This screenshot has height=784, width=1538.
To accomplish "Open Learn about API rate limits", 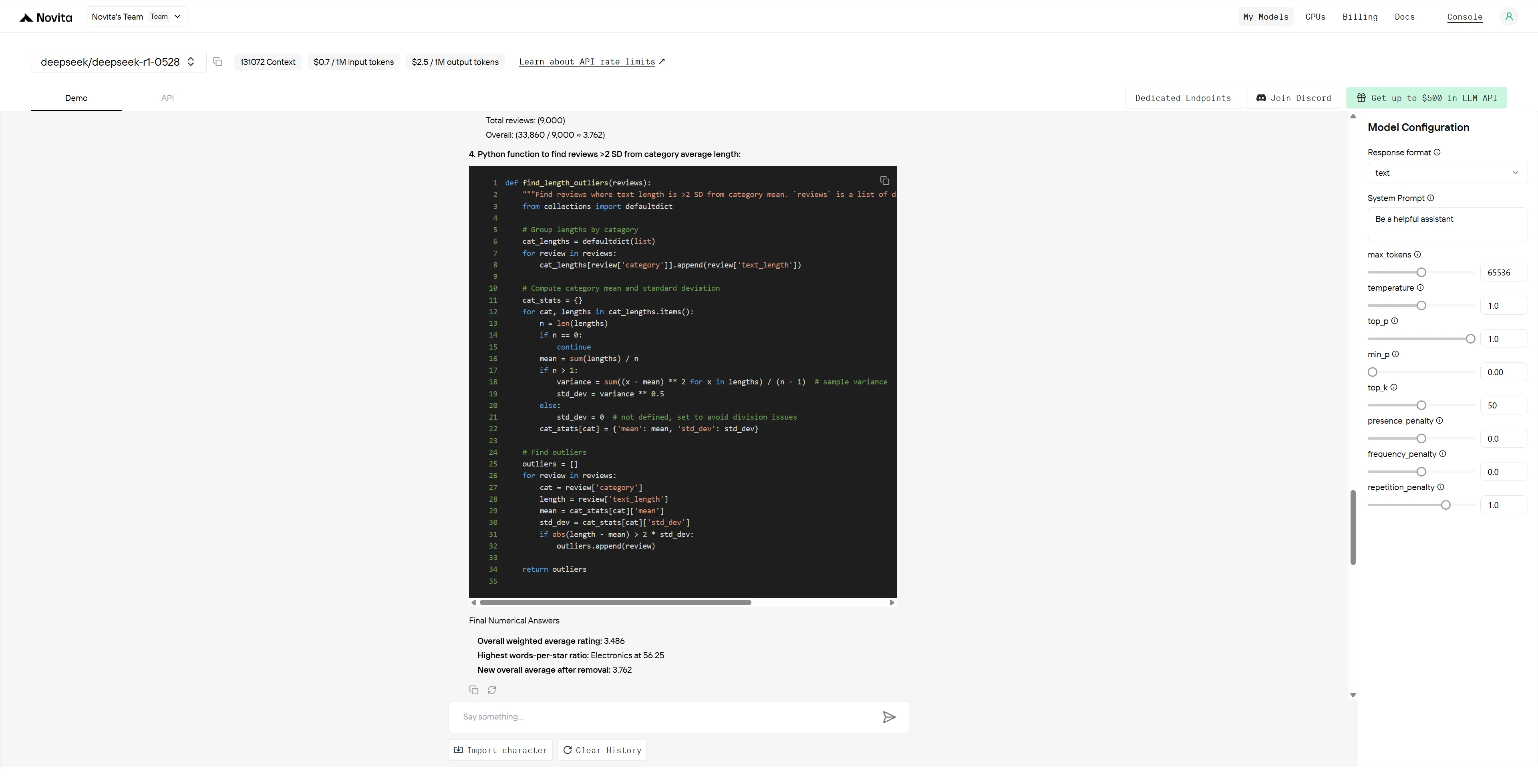I will [592, 62].
